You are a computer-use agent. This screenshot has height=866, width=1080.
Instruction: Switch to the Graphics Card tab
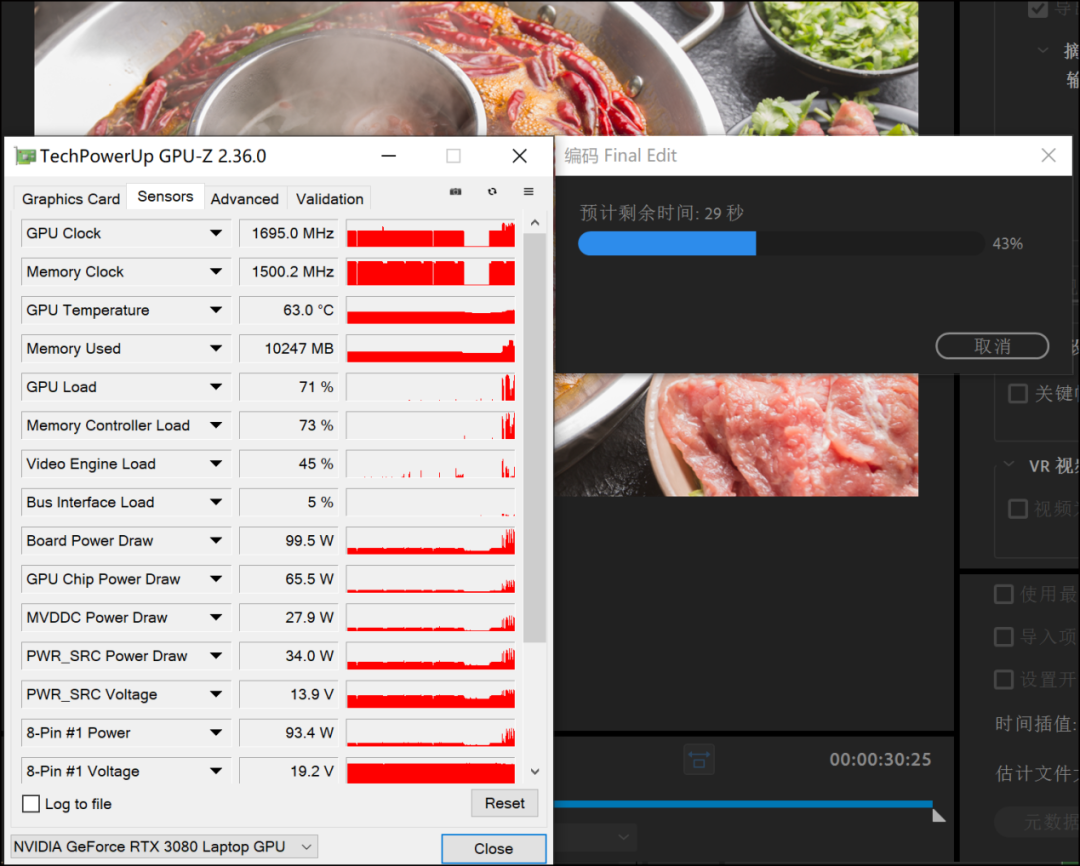[x=71, y=199]
